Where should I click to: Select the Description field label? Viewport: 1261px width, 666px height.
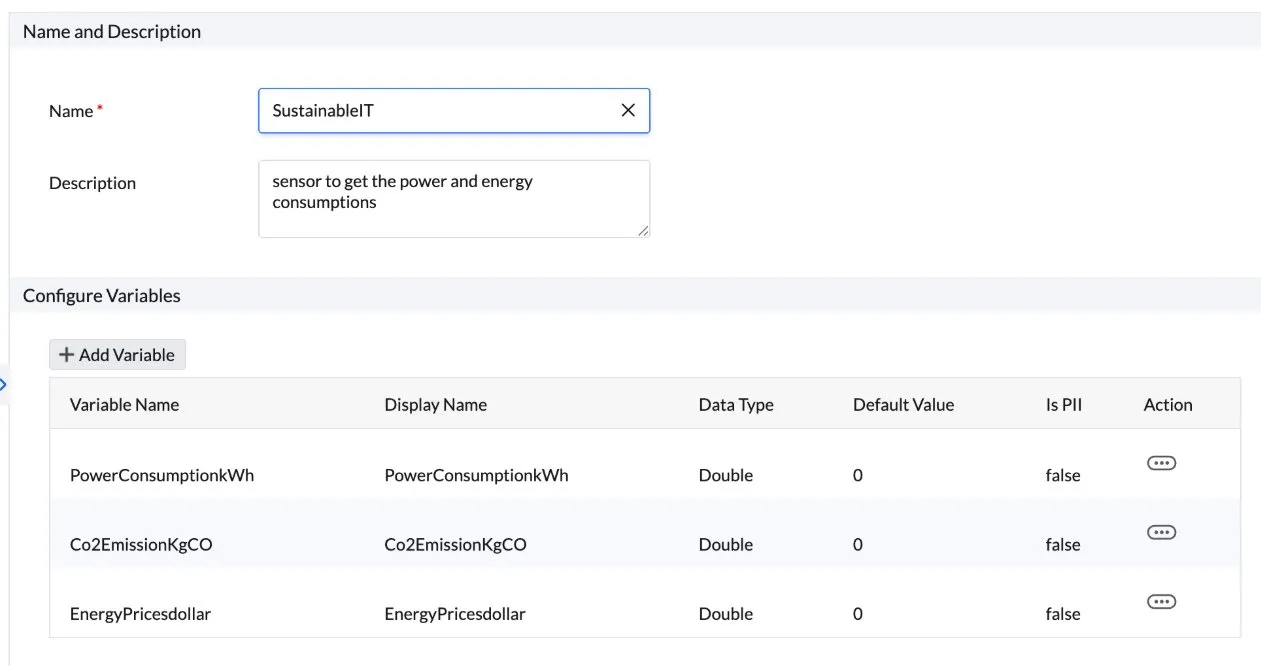[92, 183]
